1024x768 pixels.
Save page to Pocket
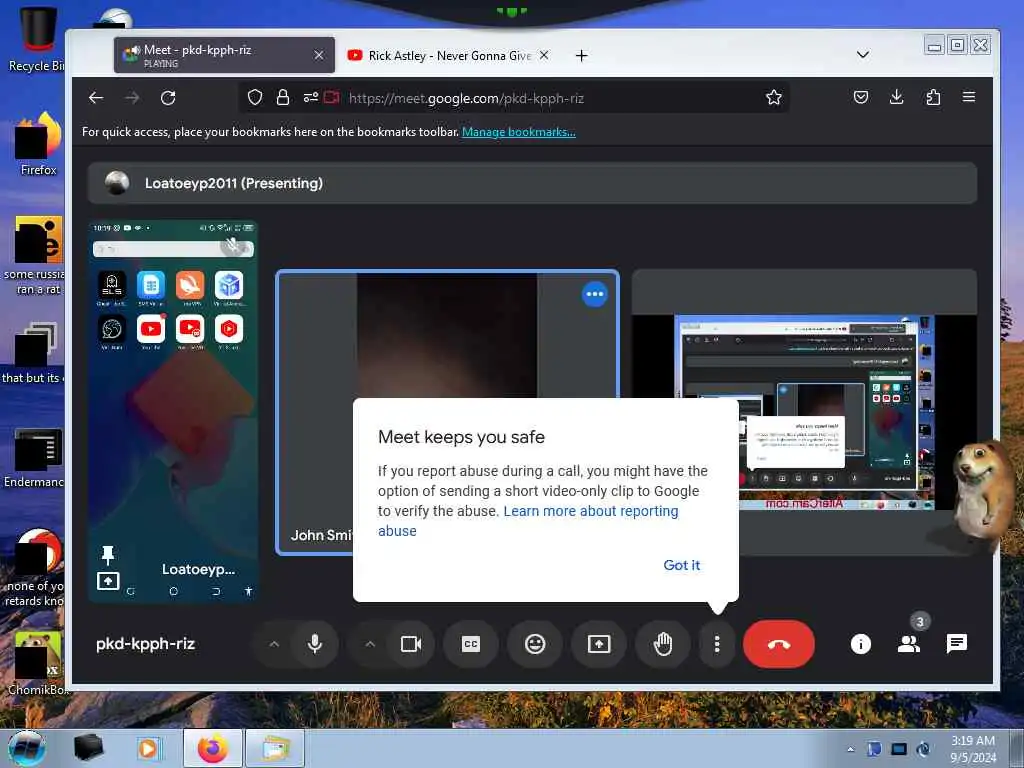861,97
